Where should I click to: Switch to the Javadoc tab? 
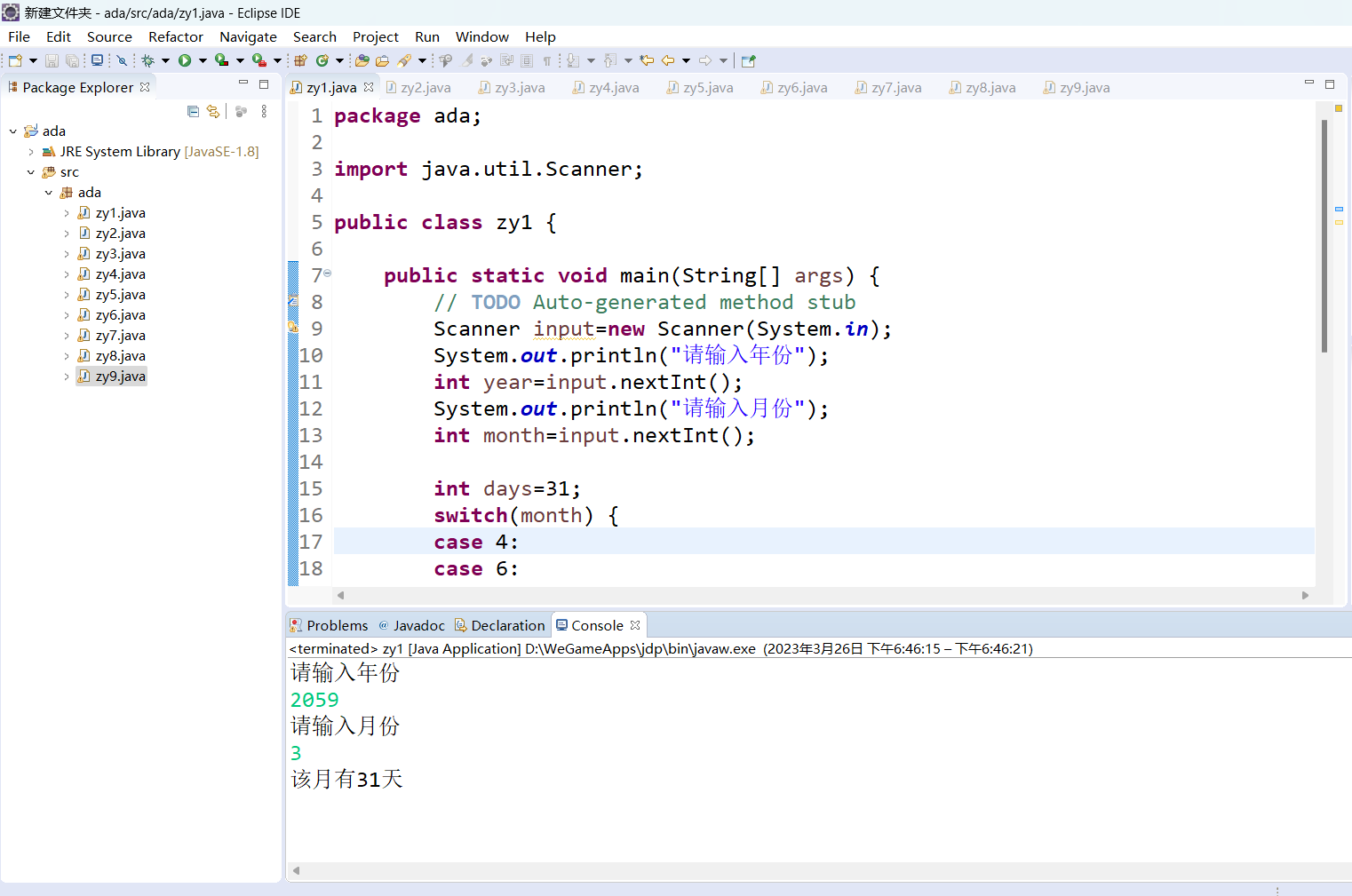tap(411, 625)
